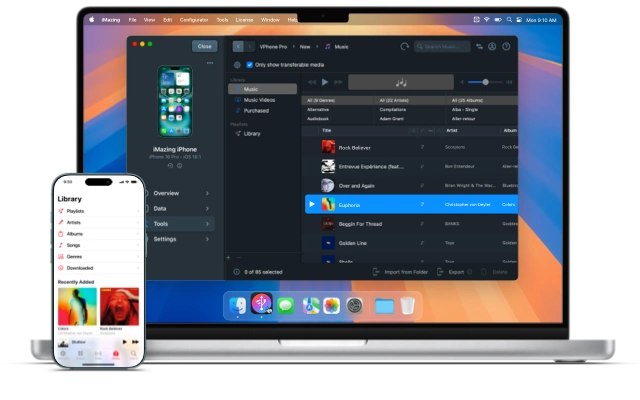Click the refresh icon in the toolbar
Image resolution: width=640 pixels, height=400 pixels.
[404, 46]
